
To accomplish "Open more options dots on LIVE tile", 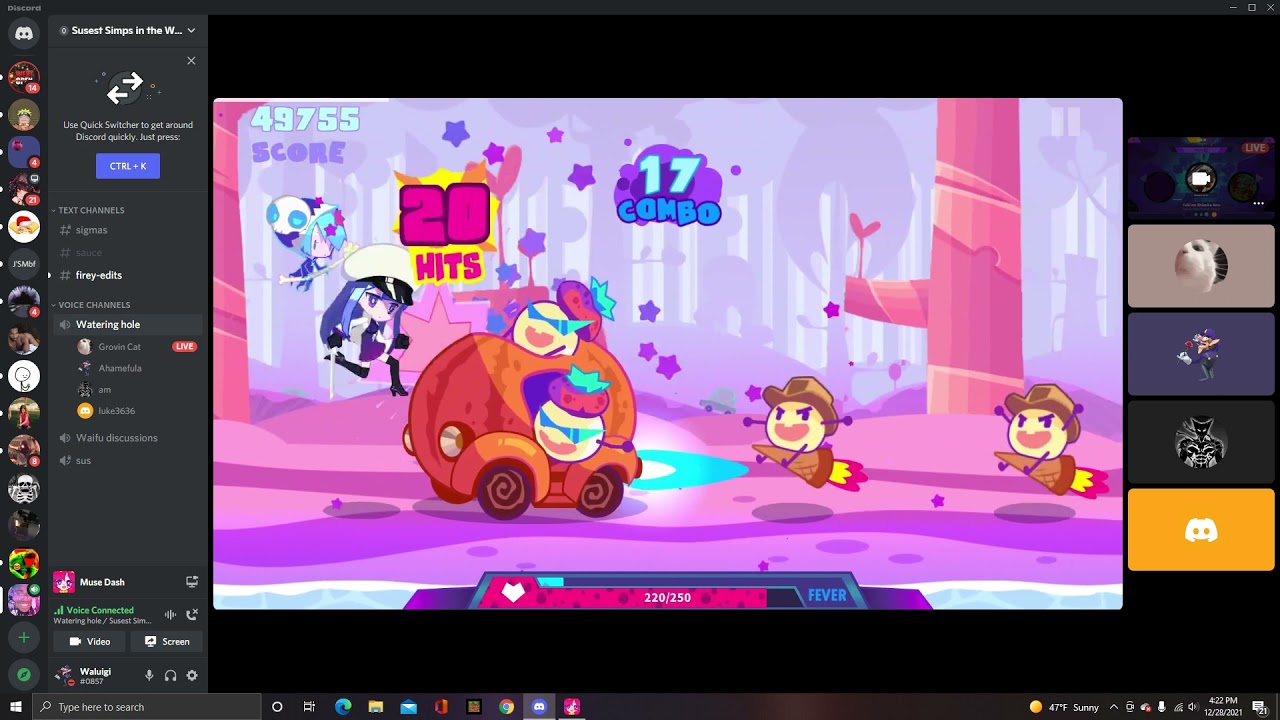I will tap(1258, 203).
